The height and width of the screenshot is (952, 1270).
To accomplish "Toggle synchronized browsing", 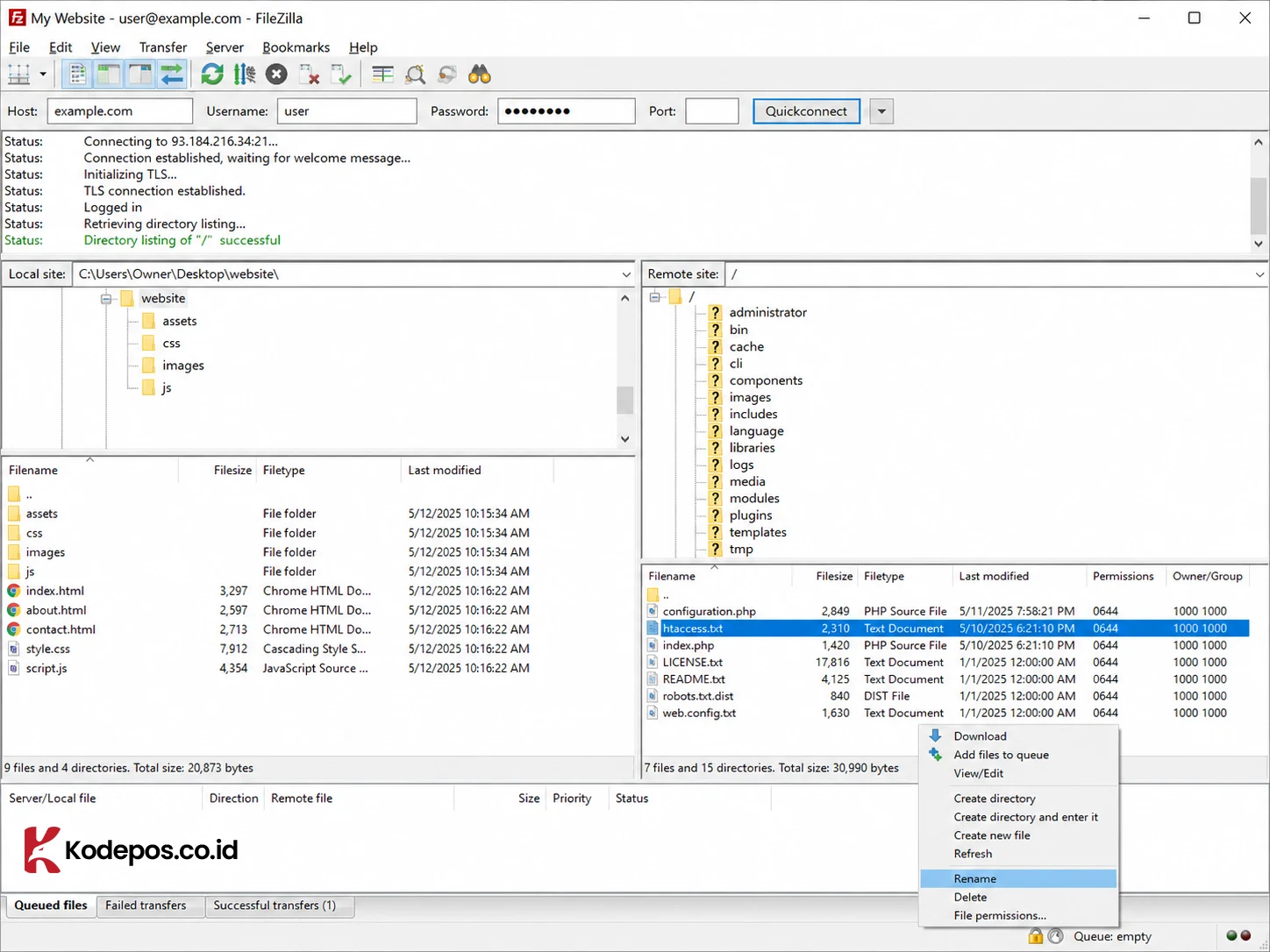I will click(447, 75).
